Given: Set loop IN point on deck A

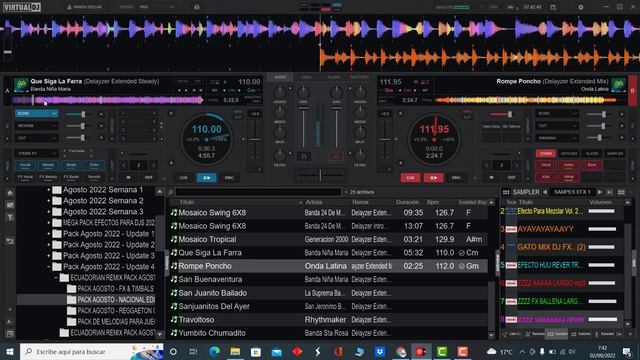Looking at the screenshot, I should coord(128,178).
